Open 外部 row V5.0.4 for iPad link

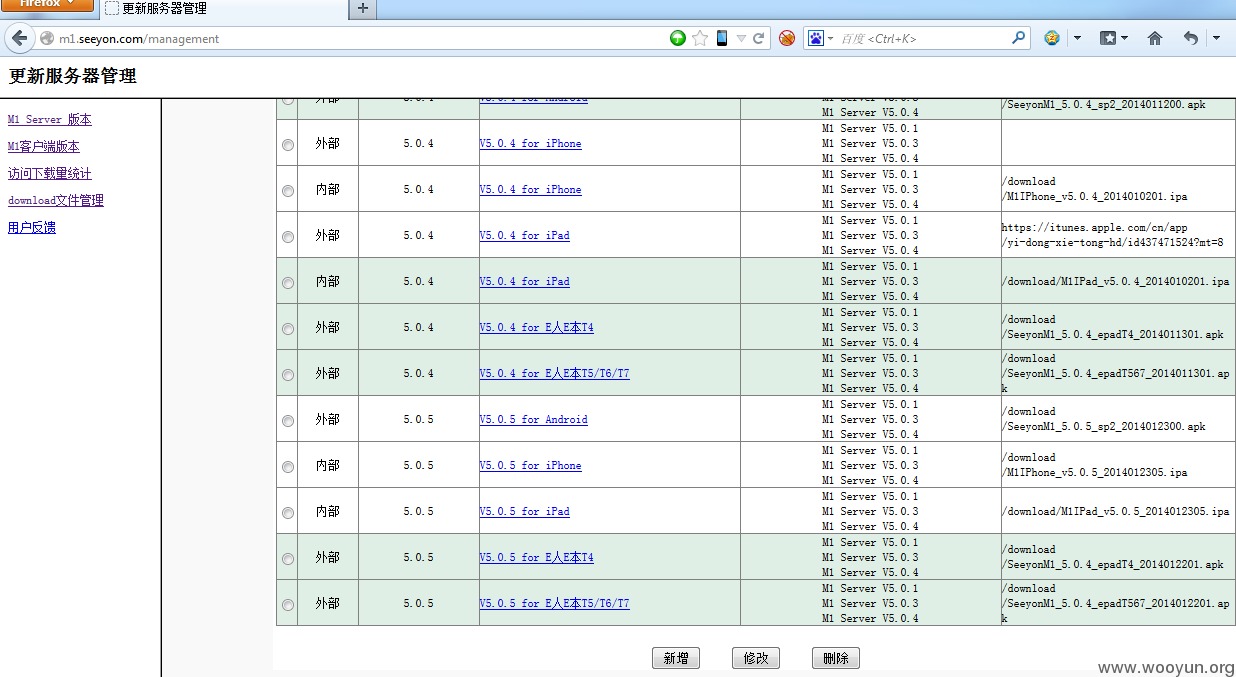(x=524, y=235)
